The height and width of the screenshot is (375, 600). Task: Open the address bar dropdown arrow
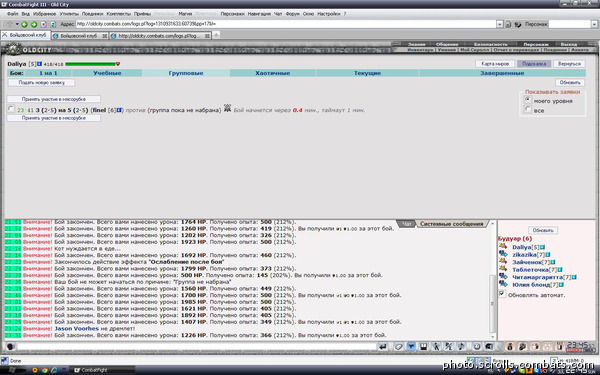[500, 24]
